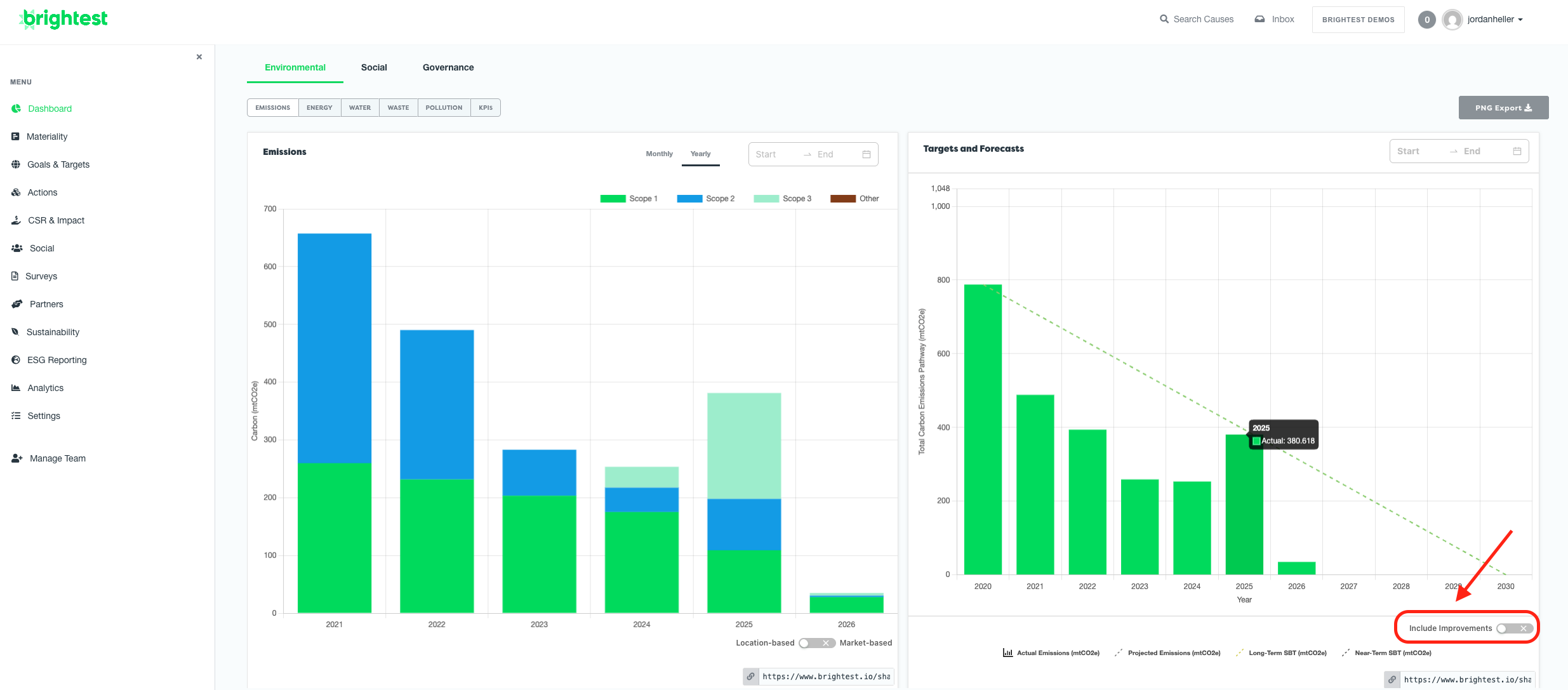Click the Search Causes magnifier icon
Screen dimensions: 1568x690
click(1164, 19)
